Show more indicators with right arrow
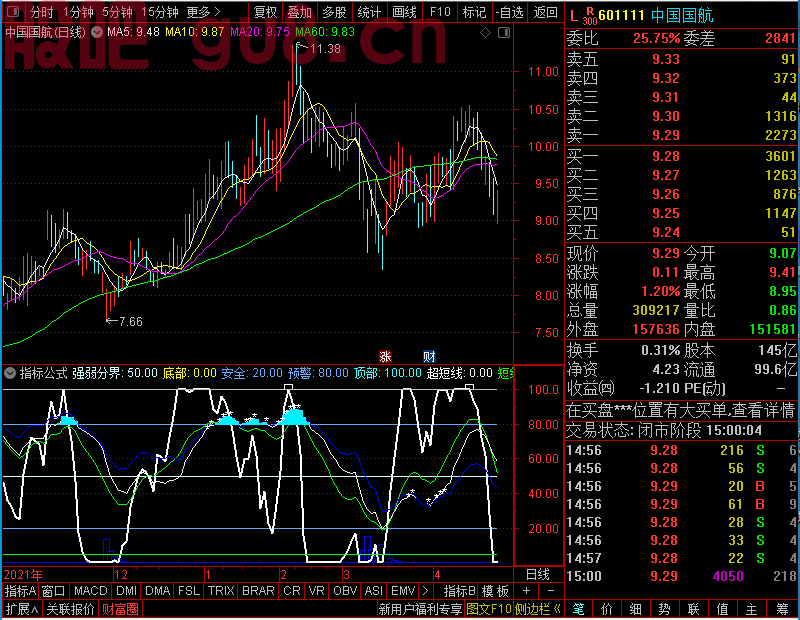 426,591
